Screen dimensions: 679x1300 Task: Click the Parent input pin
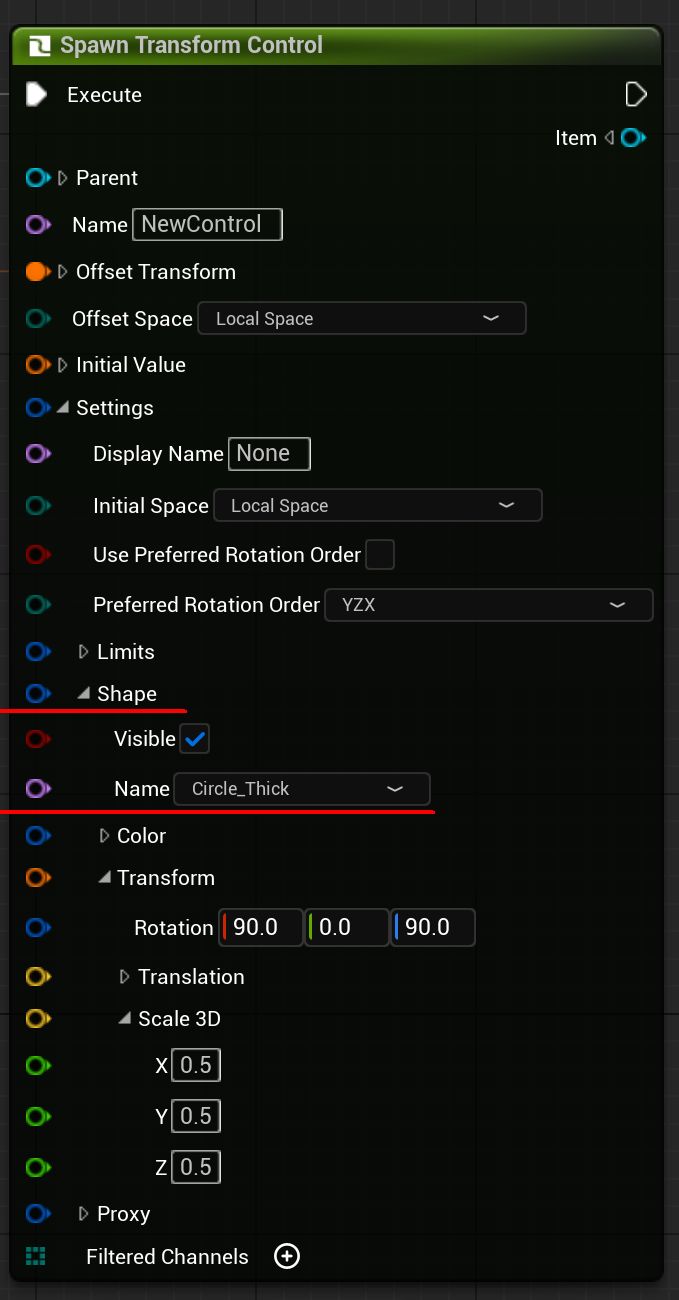[x=38, y=178]
